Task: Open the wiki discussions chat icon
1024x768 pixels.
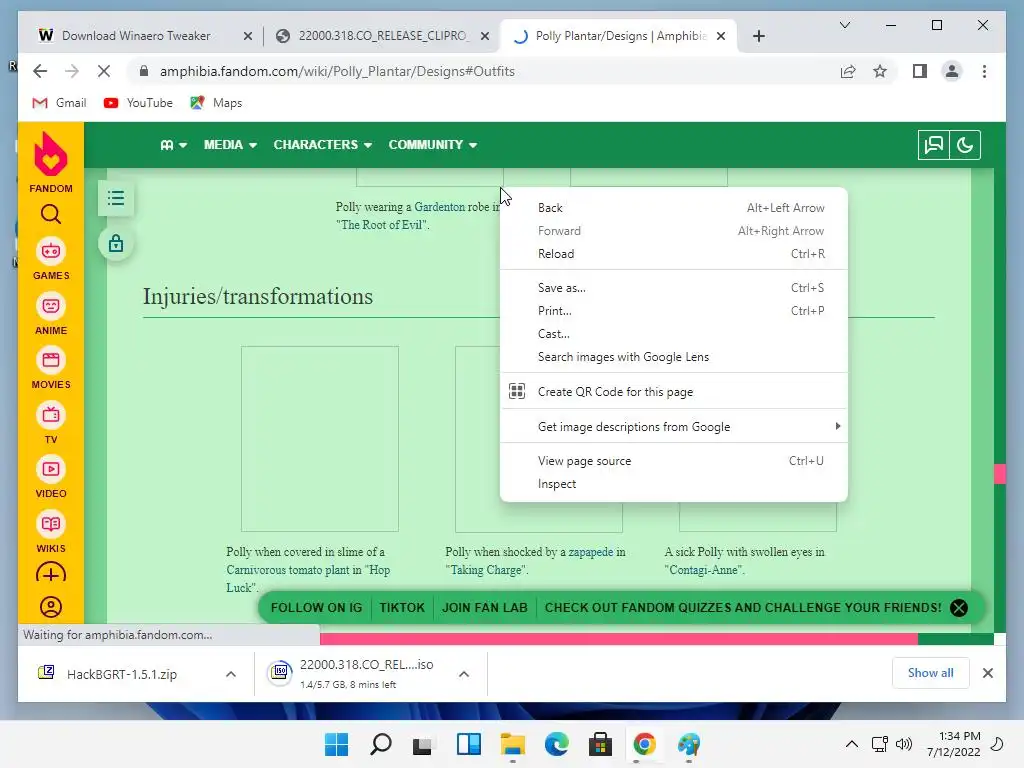Action: click(933, 145)
